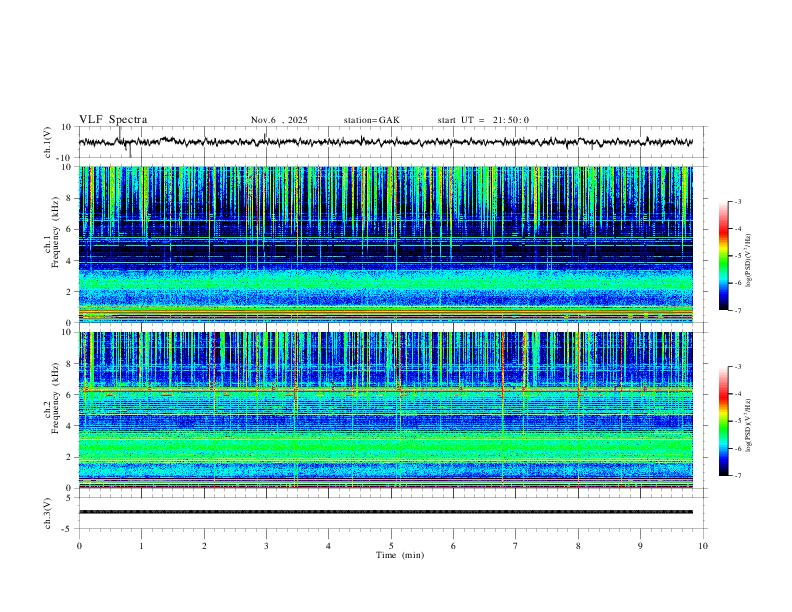
Task: Select the "station=GAK" header label
Action: pyautogui.click(x=371, y=120)
